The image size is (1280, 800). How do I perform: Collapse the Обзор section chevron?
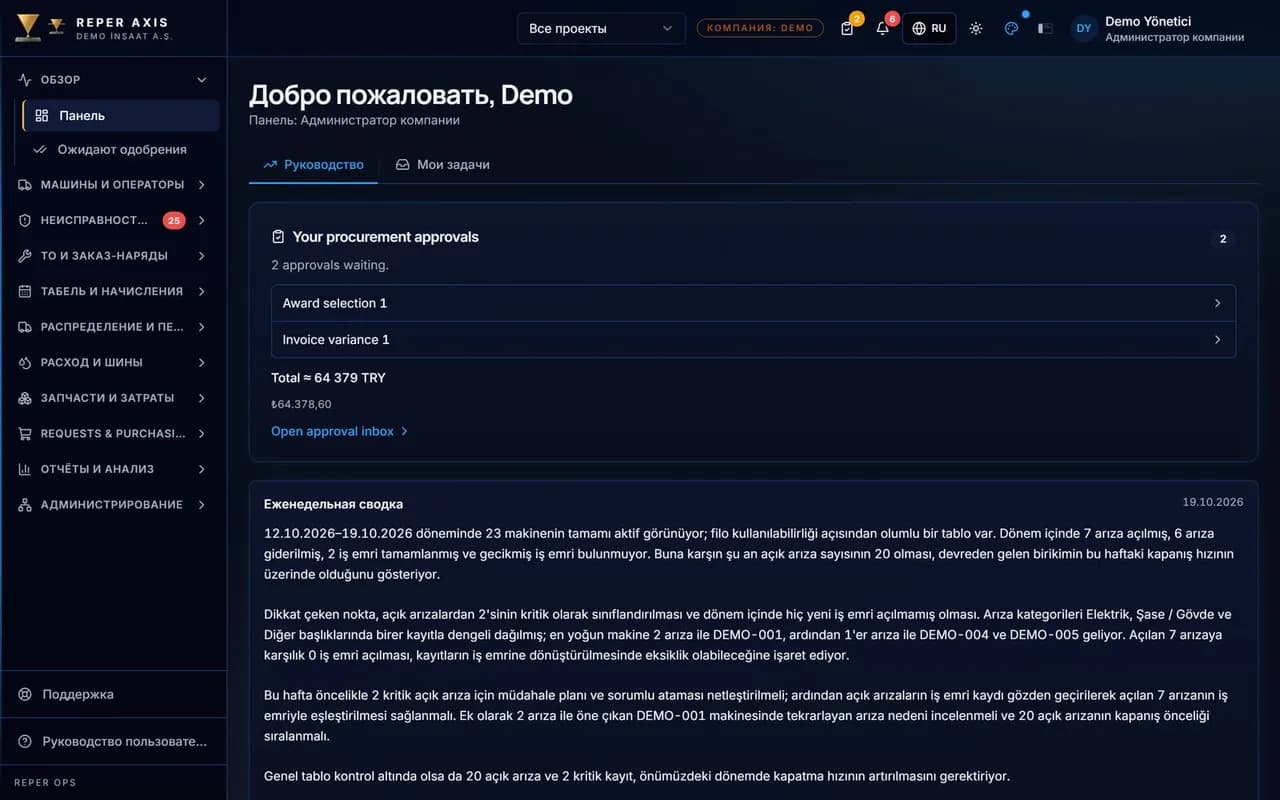[x=202, y=80]
